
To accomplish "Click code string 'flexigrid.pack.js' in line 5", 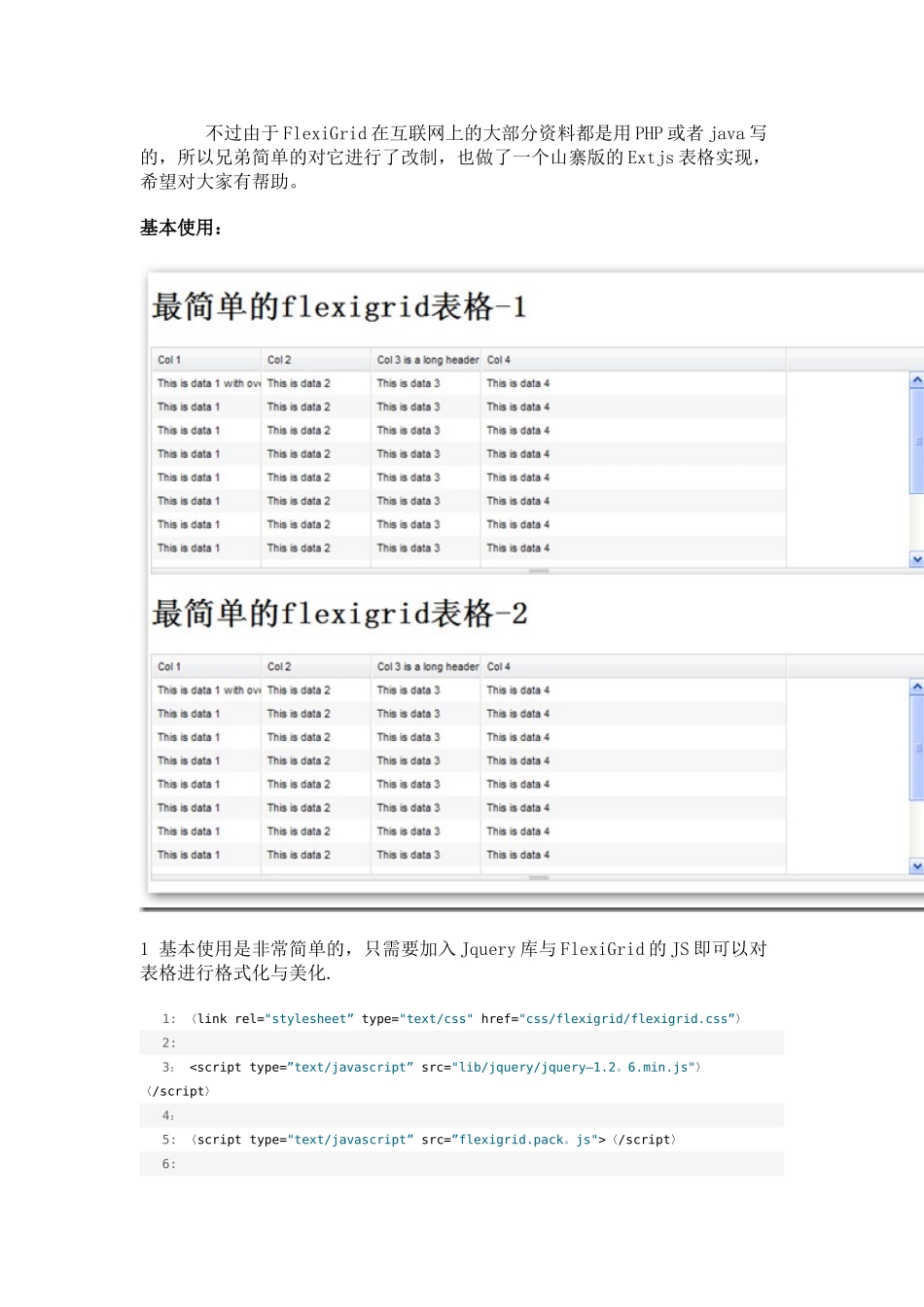I will point(523,1140).
